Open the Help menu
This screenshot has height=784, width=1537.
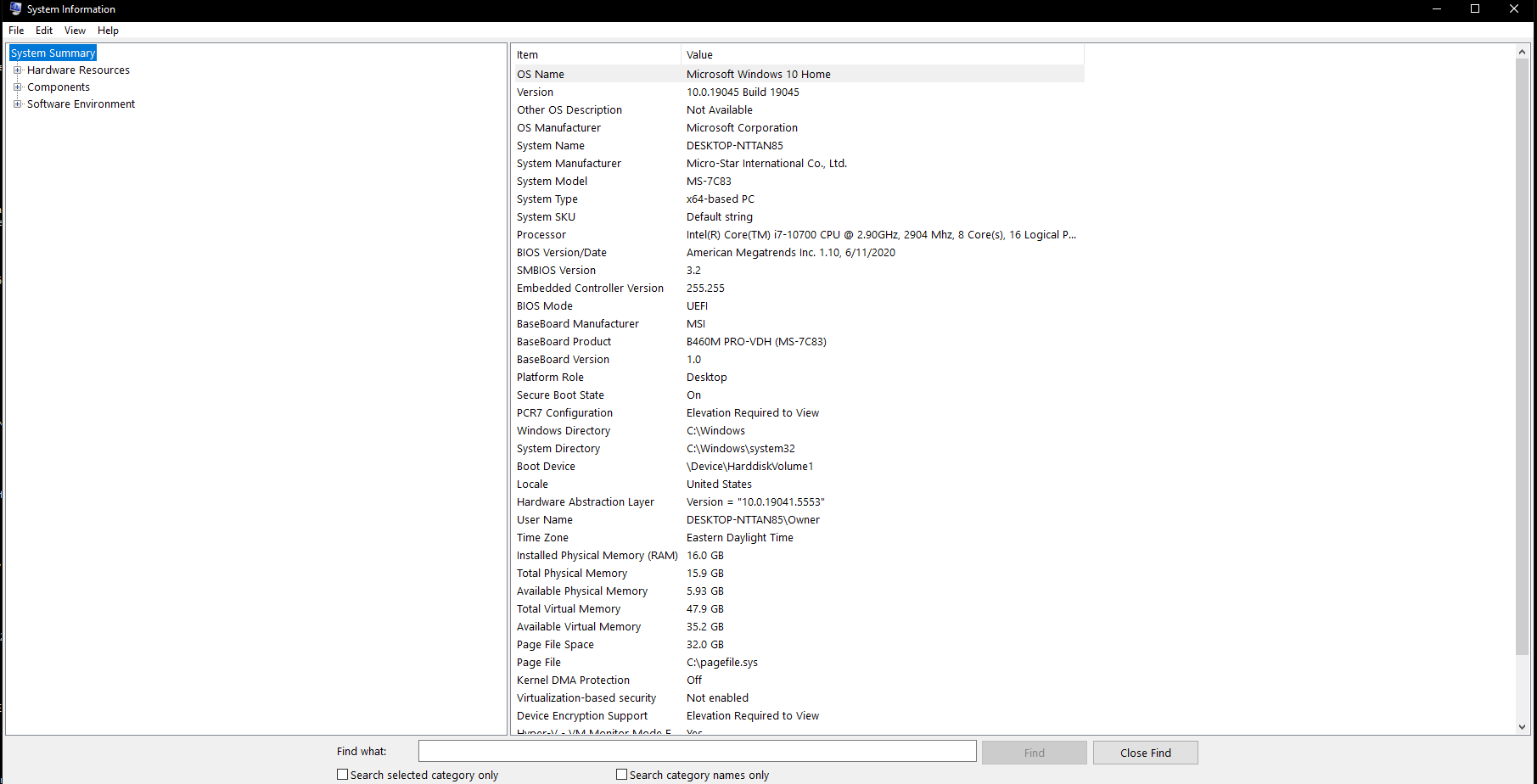click(108, 31)
